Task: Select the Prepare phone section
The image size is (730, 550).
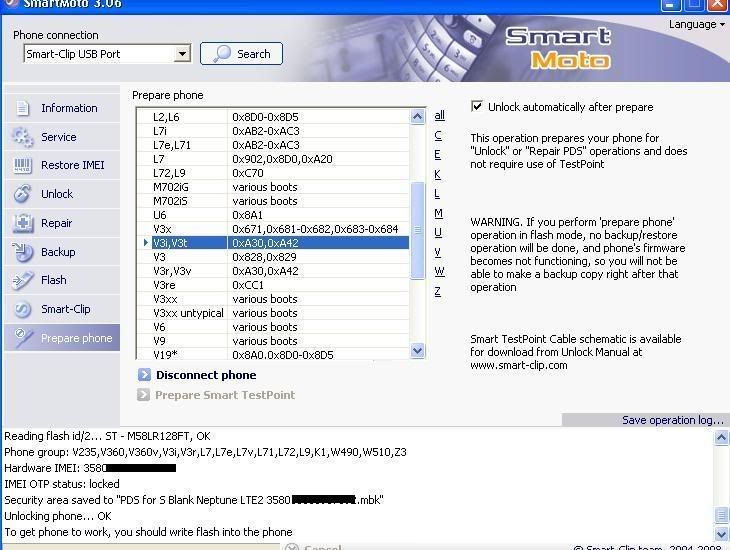Action: (62, 338)
